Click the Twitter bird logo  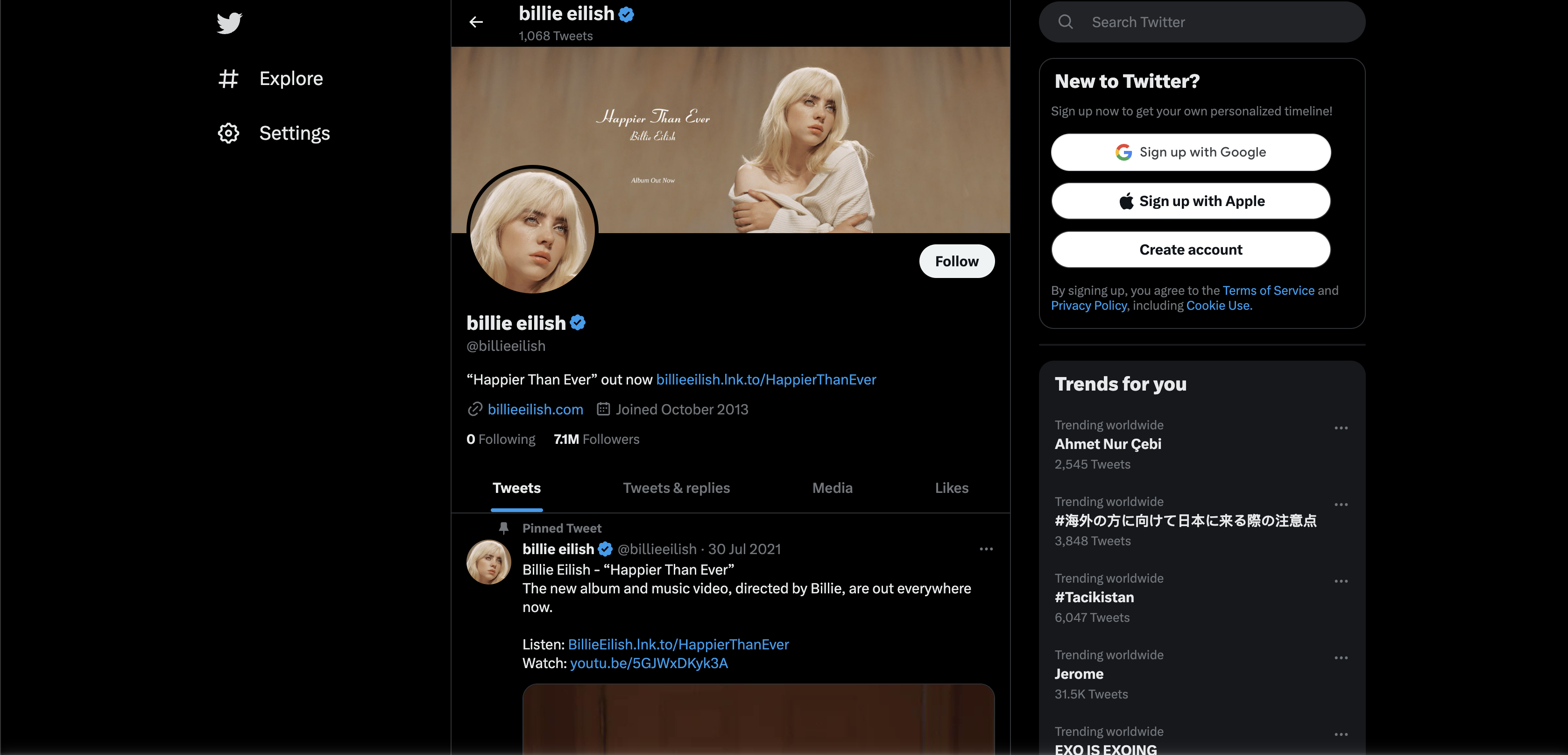[229, 23]
